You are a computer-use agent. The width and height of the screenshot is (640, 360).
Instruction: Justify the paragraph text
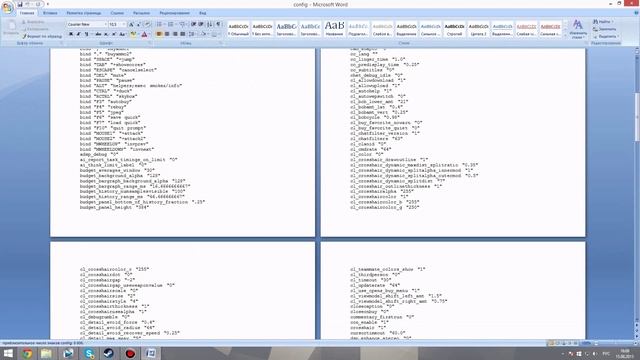pyautogui.click(x=183, y=34)
